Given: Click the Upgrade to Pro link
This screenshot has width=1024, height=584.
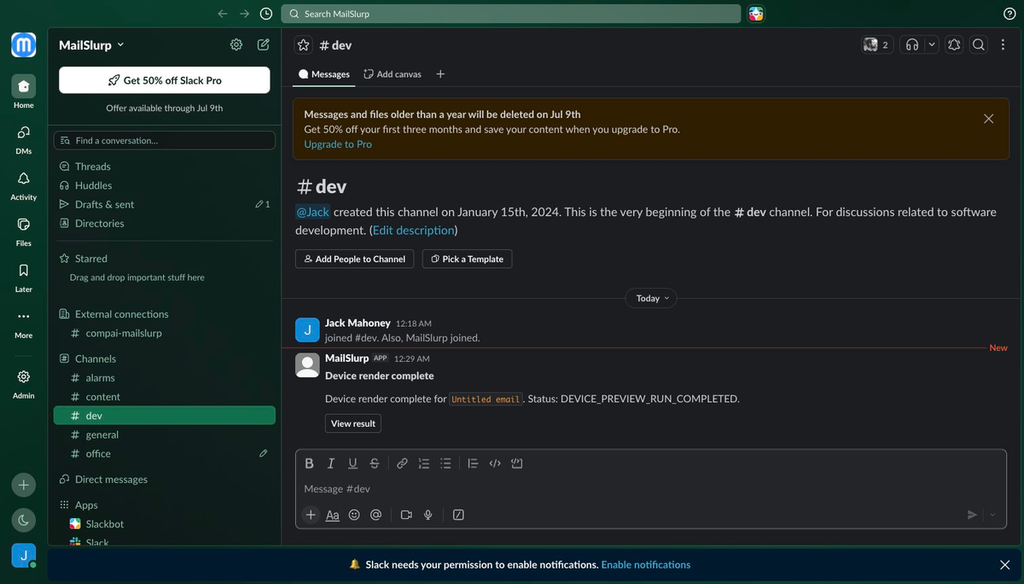Looking at the screenshot, I should (338, 144).
